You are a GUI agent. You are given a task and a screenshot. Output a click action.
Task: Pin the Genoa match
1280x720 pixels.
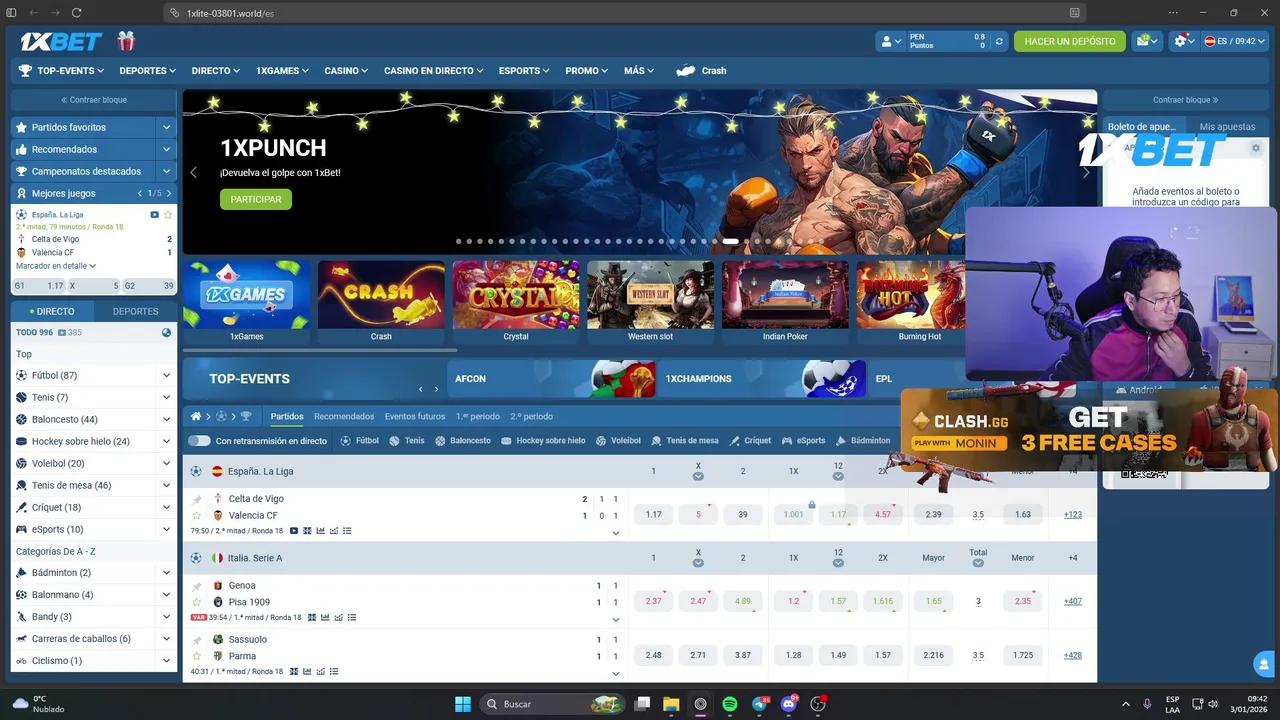tap(197, 586)
